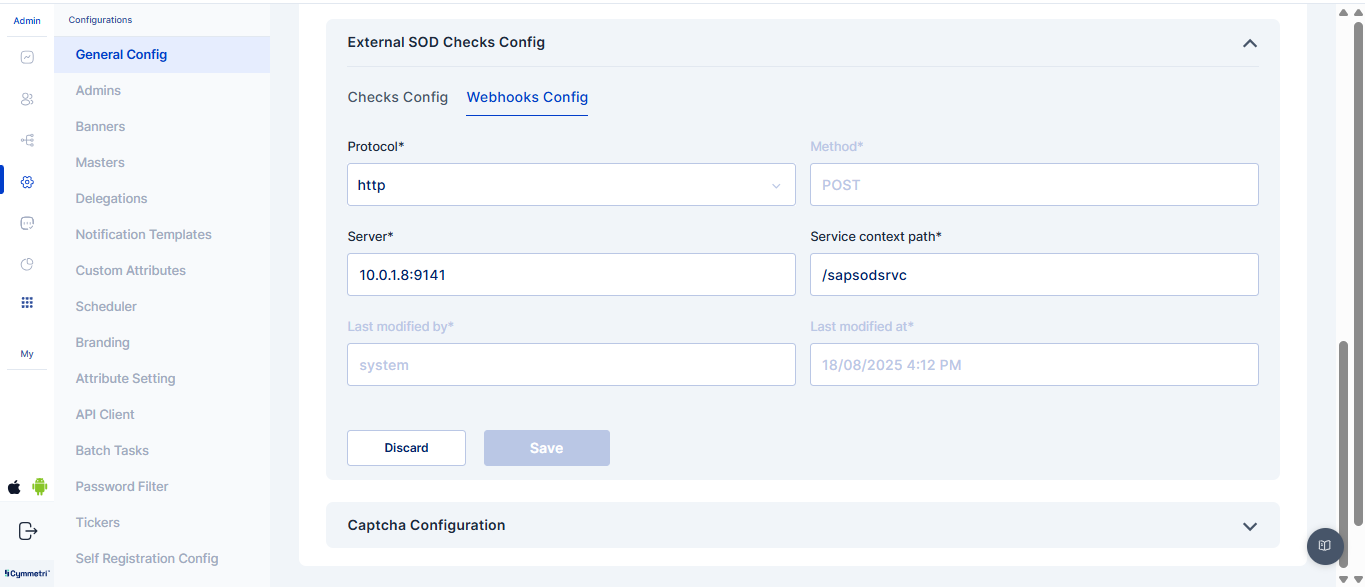Click the logout icon

pyautogui.click(x=28, y=531)
